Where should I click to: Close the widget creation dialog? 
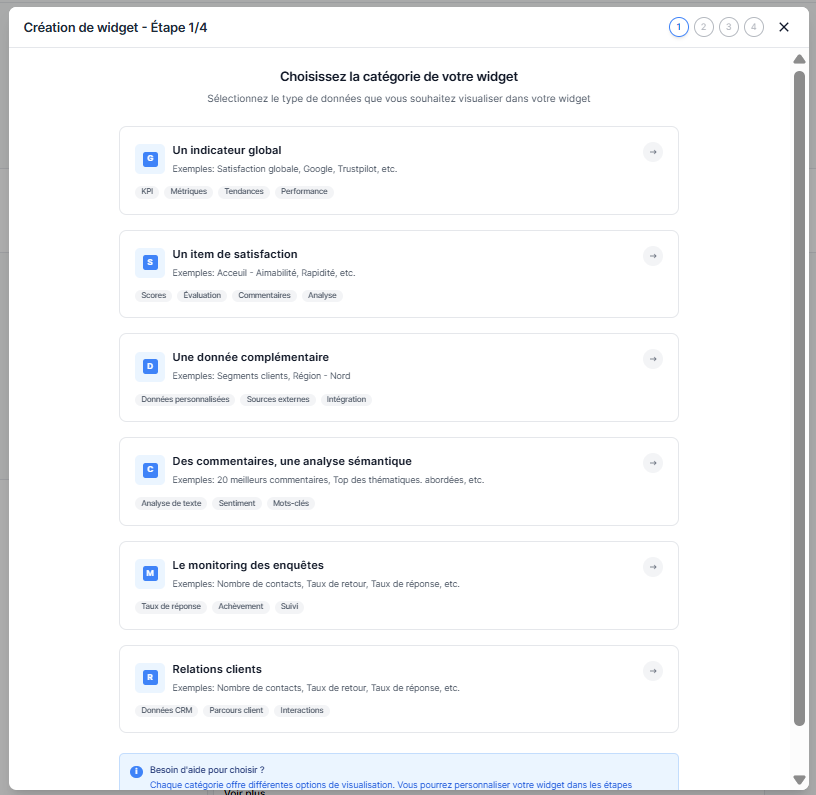click(x=784, y=27)
